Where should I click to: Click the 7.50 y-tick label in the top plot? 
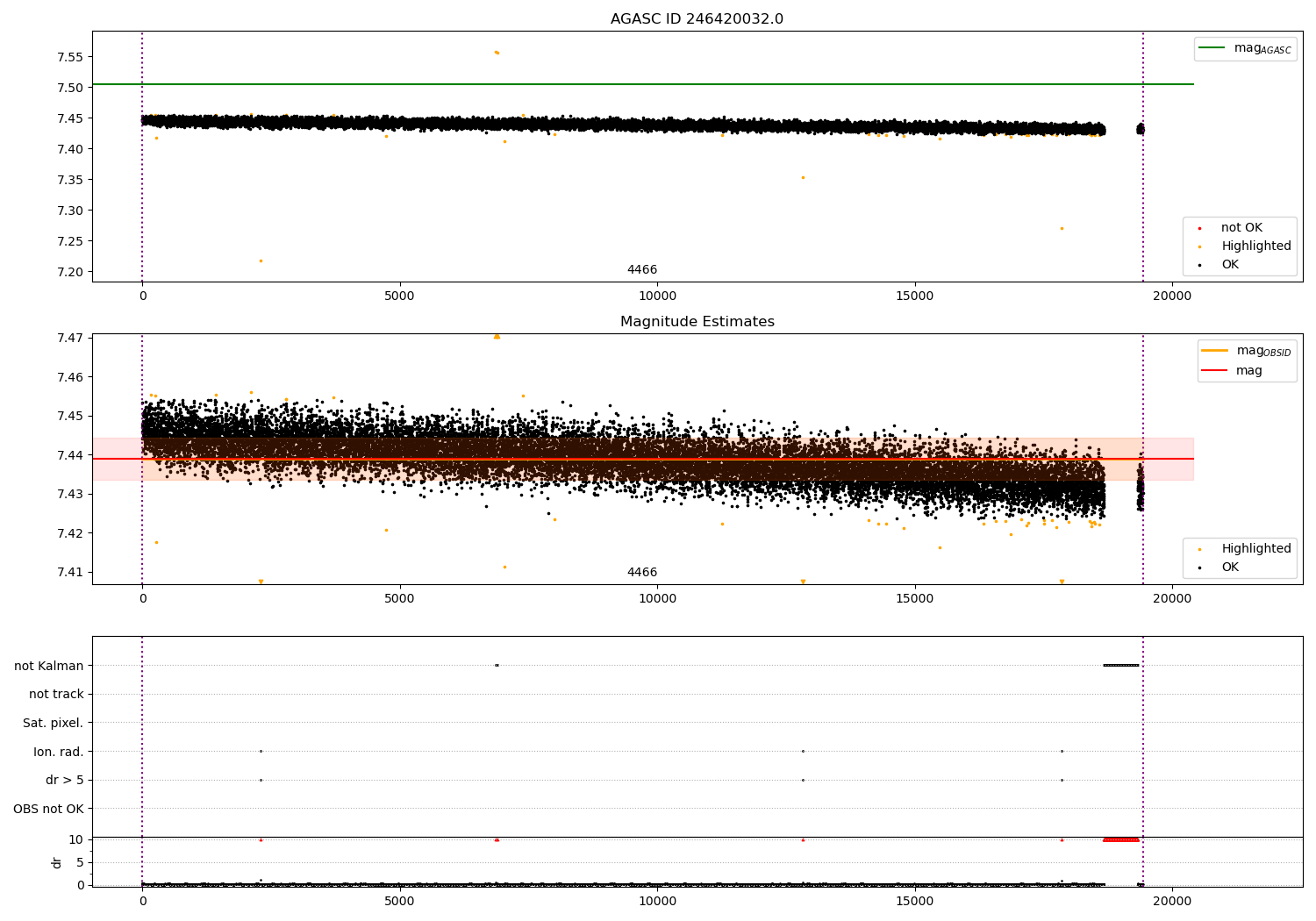point(69,88)
